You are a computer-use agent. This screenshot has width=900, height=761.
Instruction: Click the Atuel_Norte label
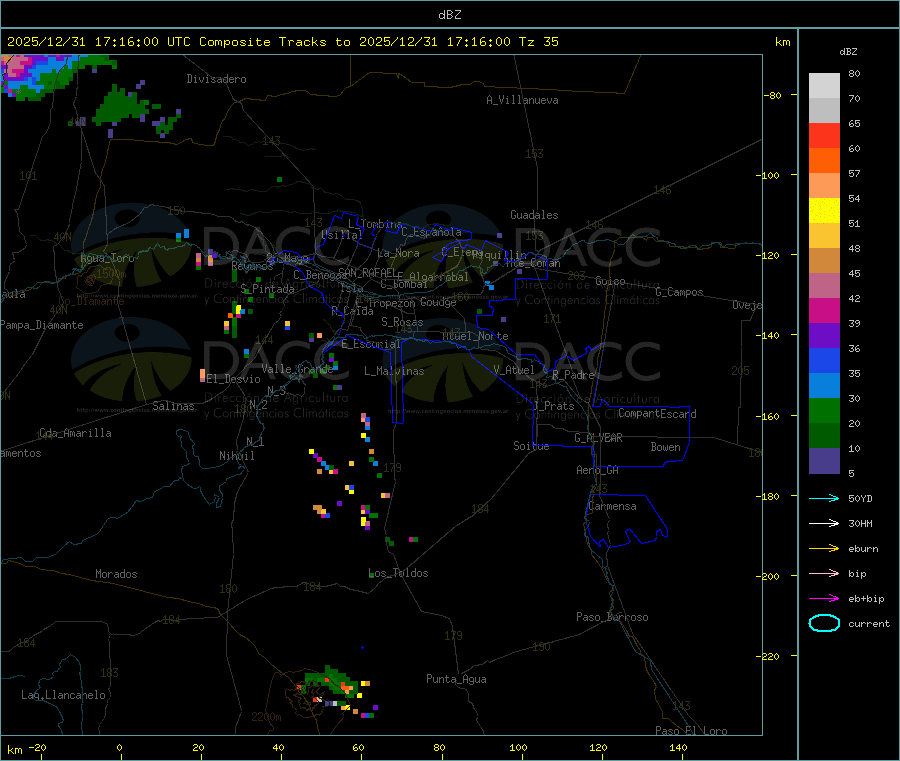475,336
